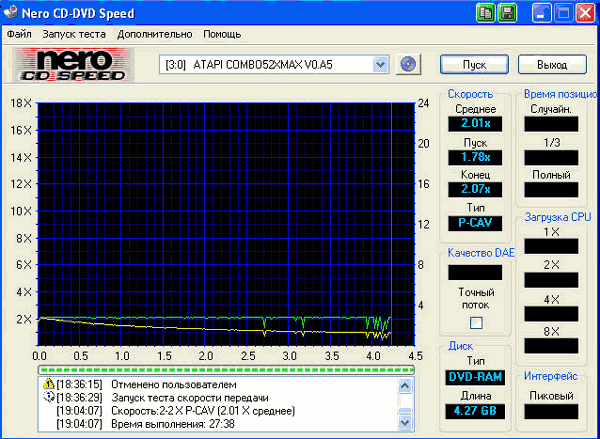600x439 pixels.
Task: Click the Качество DAE value field
Action: (x=475, y=272)
